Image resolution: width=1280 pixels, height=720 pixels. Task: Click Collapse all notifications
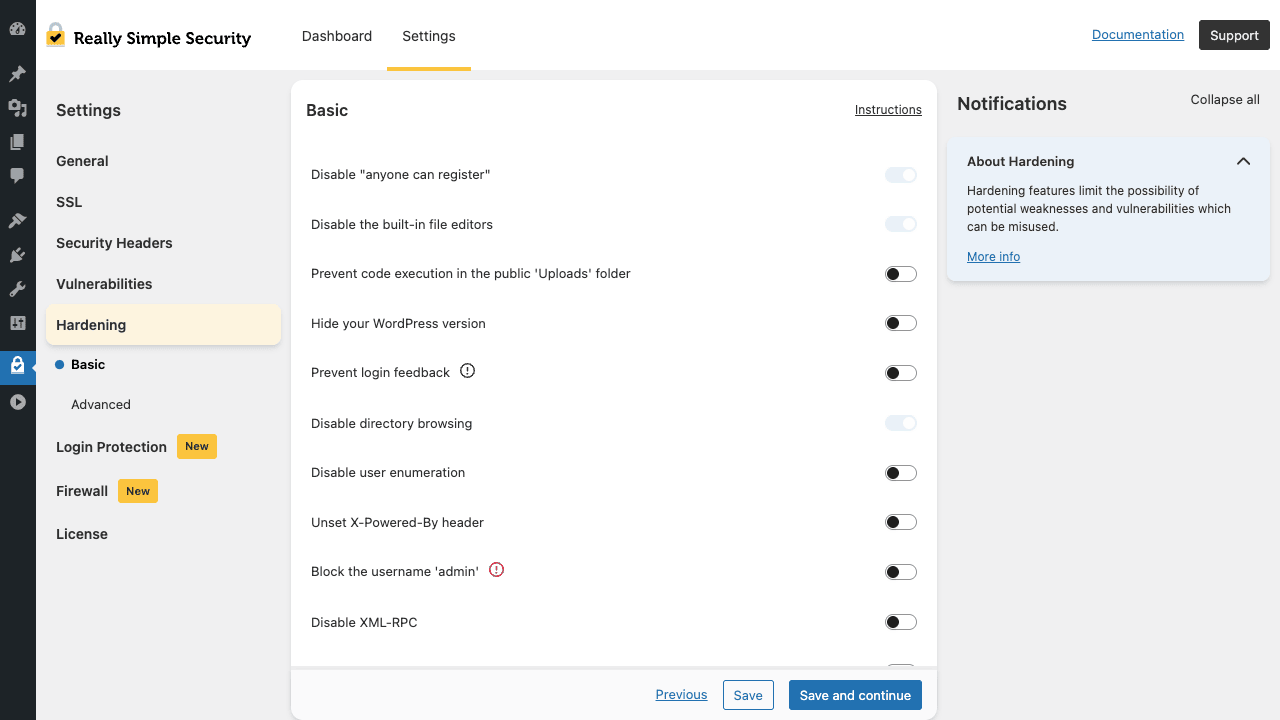[x=1225, y=100]
